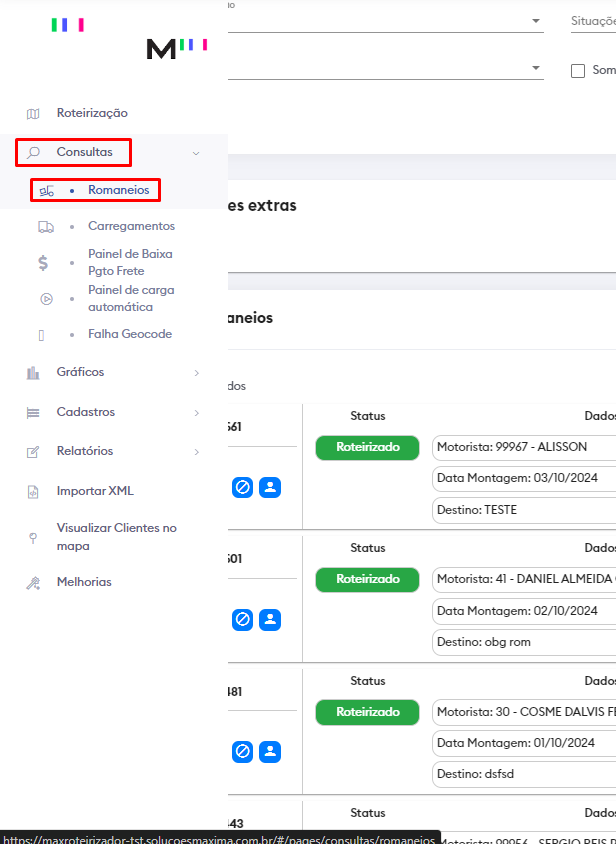Click the Relatórios edit icon

click(x=33, y=452)
